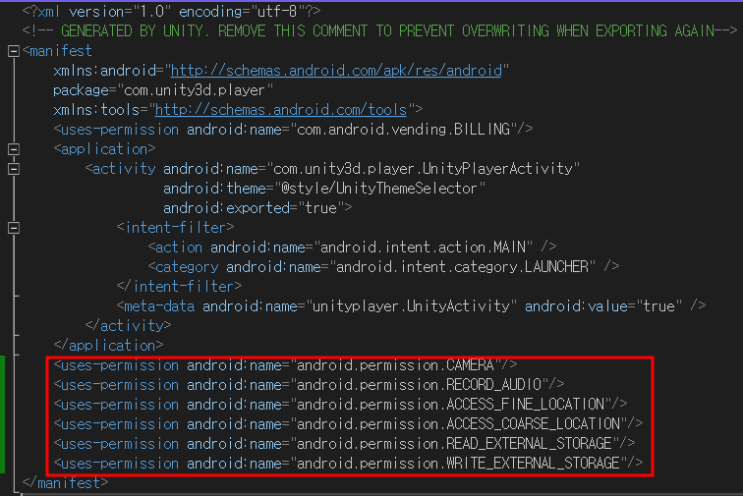This screenshot has width=743, height=496.
Task: Click the xmlns:android attribute name
Action: point(105,71)
